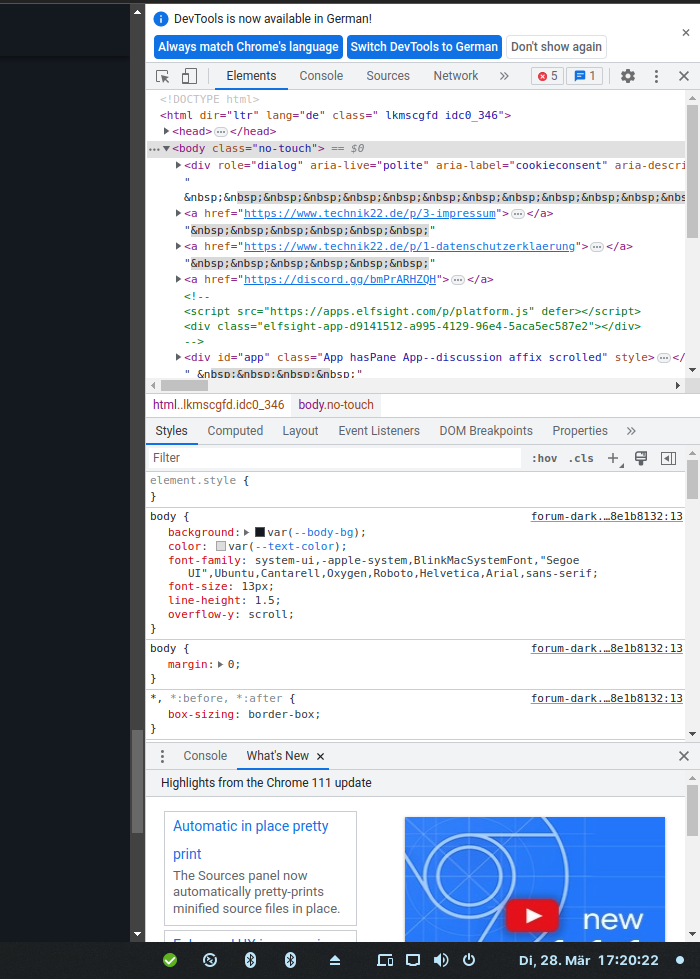700x979 pixels.
Task: Open the Network panel tab
Action: coord(456,76)
